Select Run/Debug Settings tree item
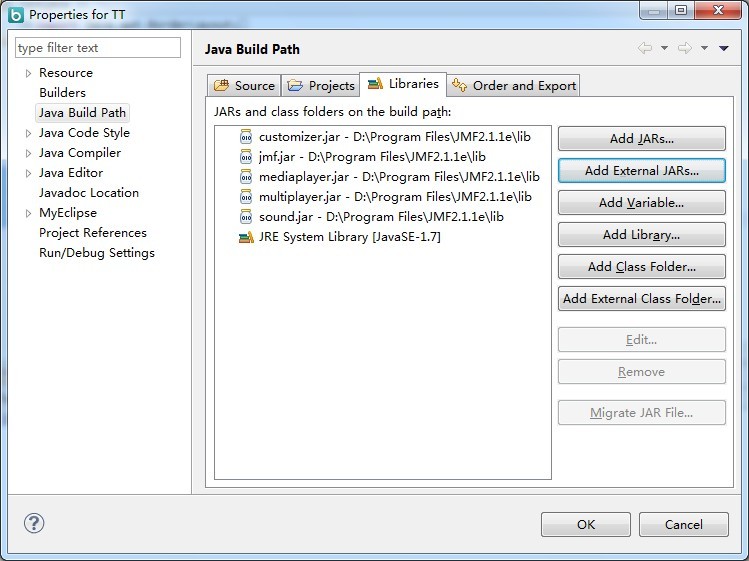Viewport: 749px width, 561px height. point(97,253)
